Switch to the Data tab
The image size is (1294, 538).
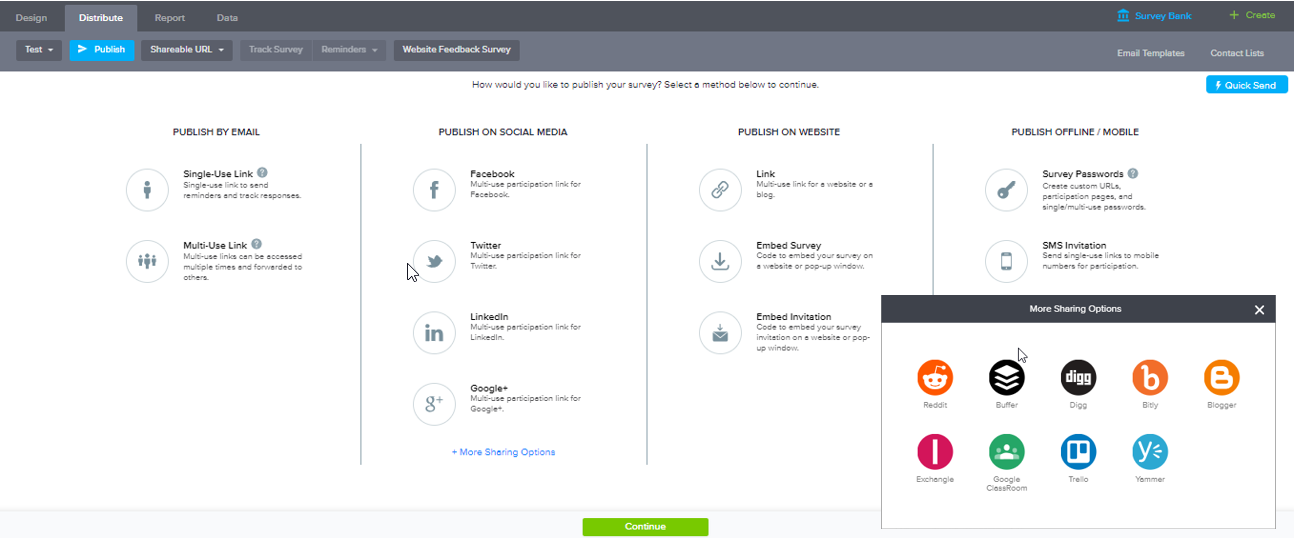pyautogui.click(x=227, y=17)
